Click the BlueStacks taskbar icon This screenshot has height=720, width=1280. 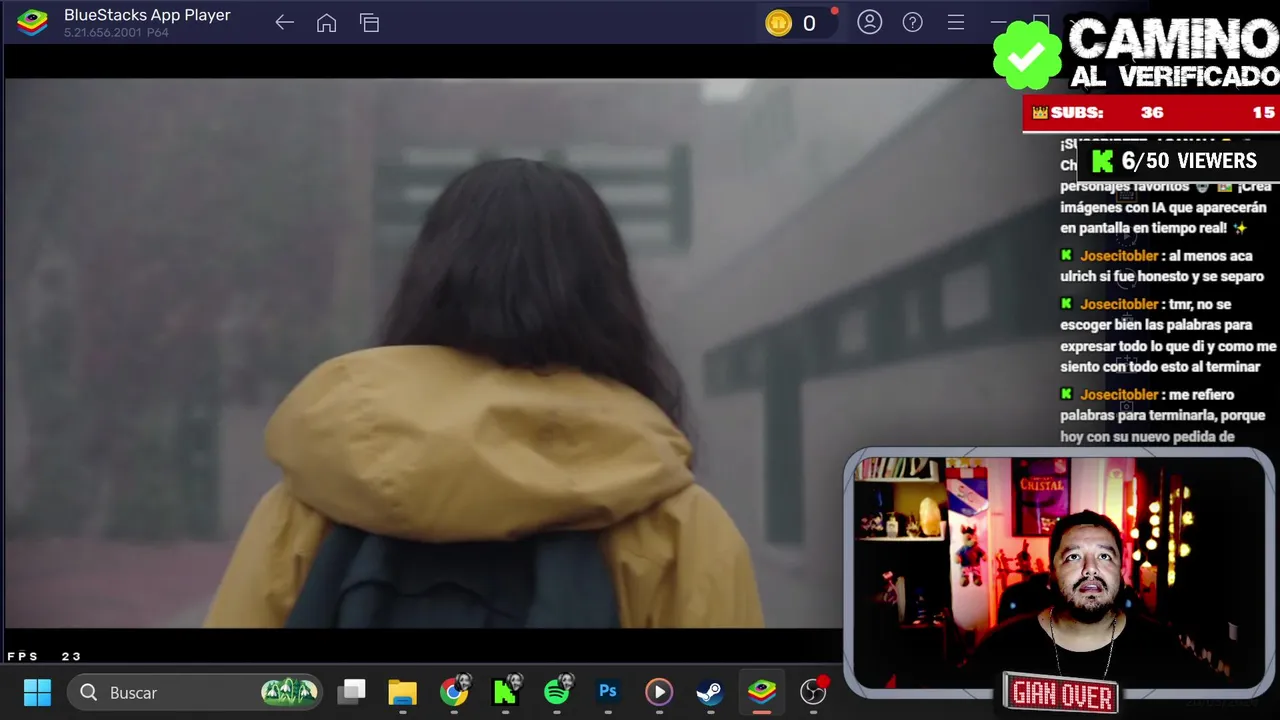762,692
